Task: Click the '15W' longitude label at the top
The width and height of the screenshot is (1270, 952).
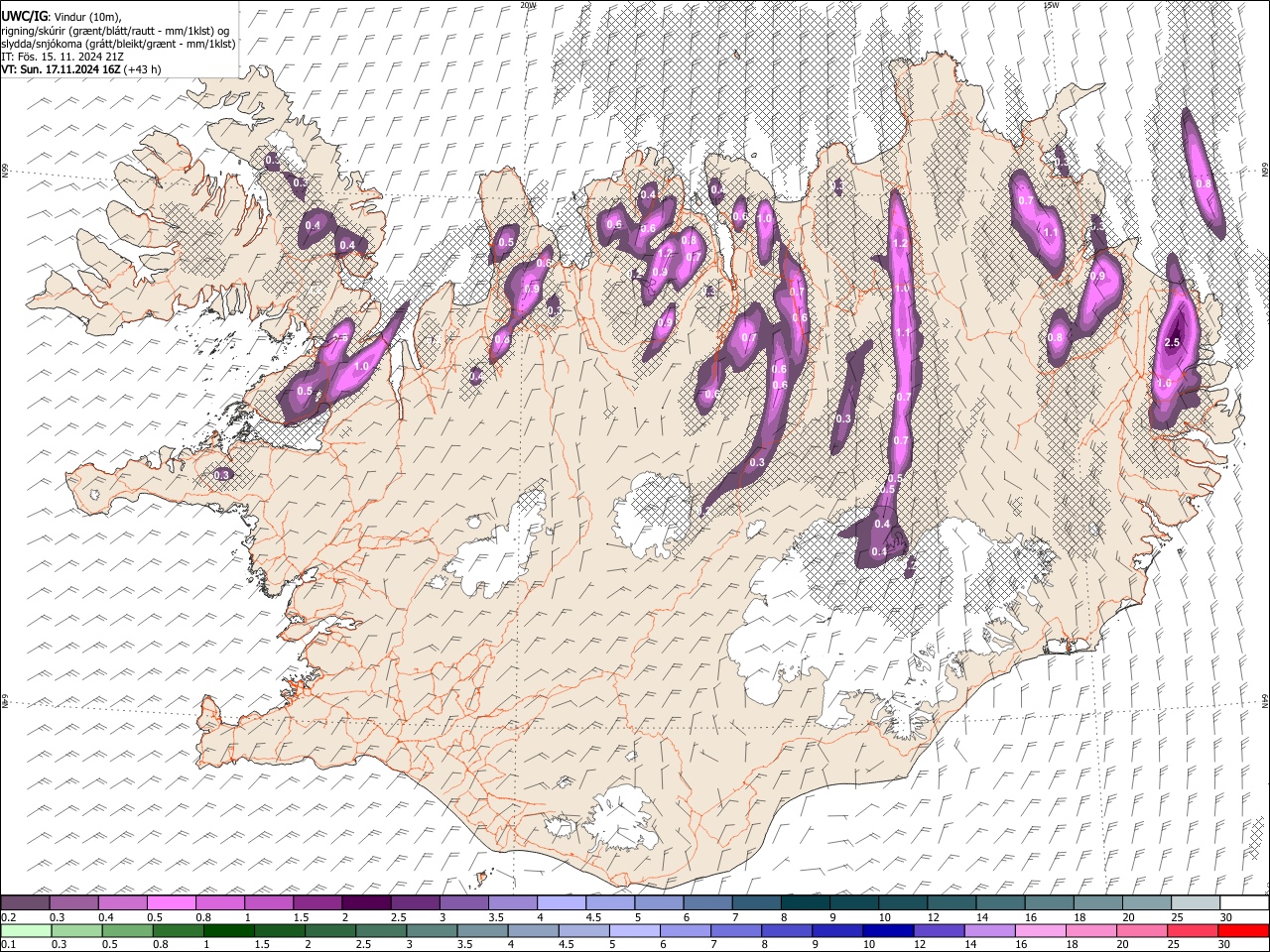Action: 1050,5
